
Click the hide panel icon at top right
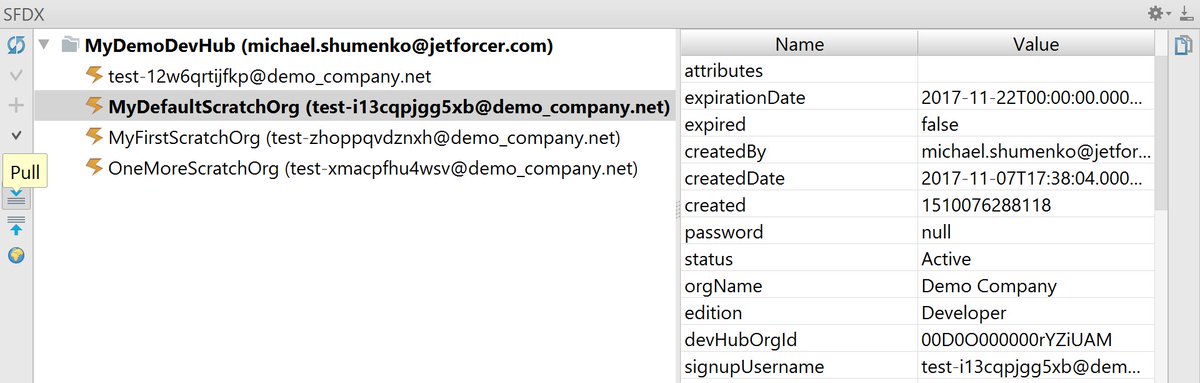click(1185, 13)
